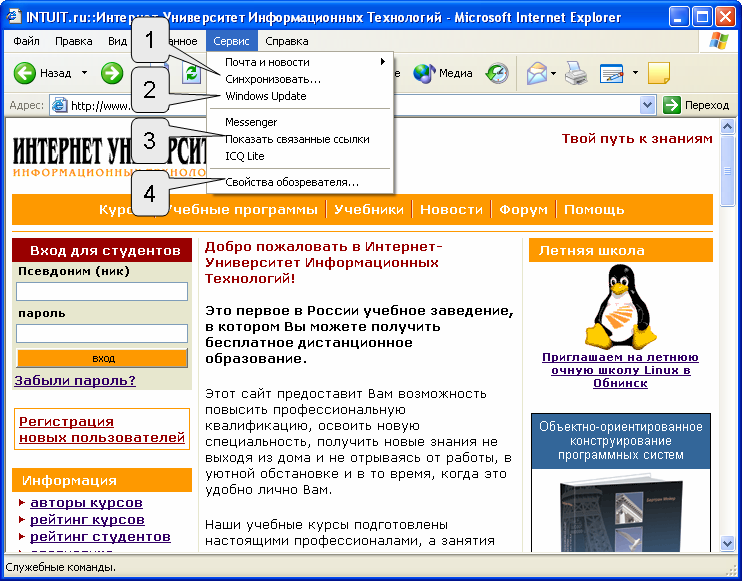Image resolution: width=742 pixels, height=581 pixels.
Task: Select ICQ Lite menu item
Action: (x=300, y=156)
